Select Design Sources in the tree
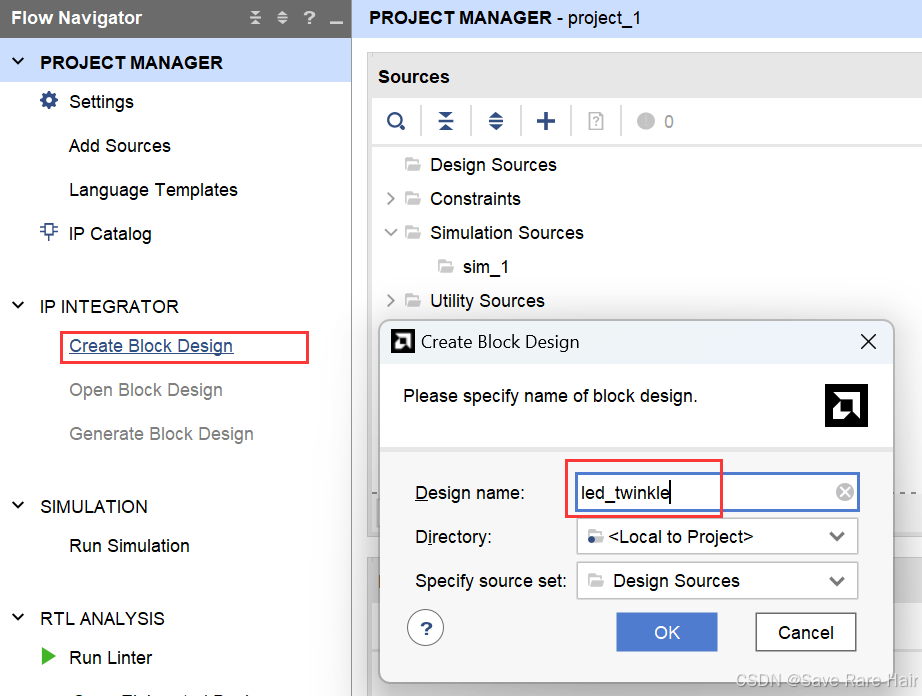Image resolution: width=922 pixels, height=696 pixels. [x=493, y=165]
